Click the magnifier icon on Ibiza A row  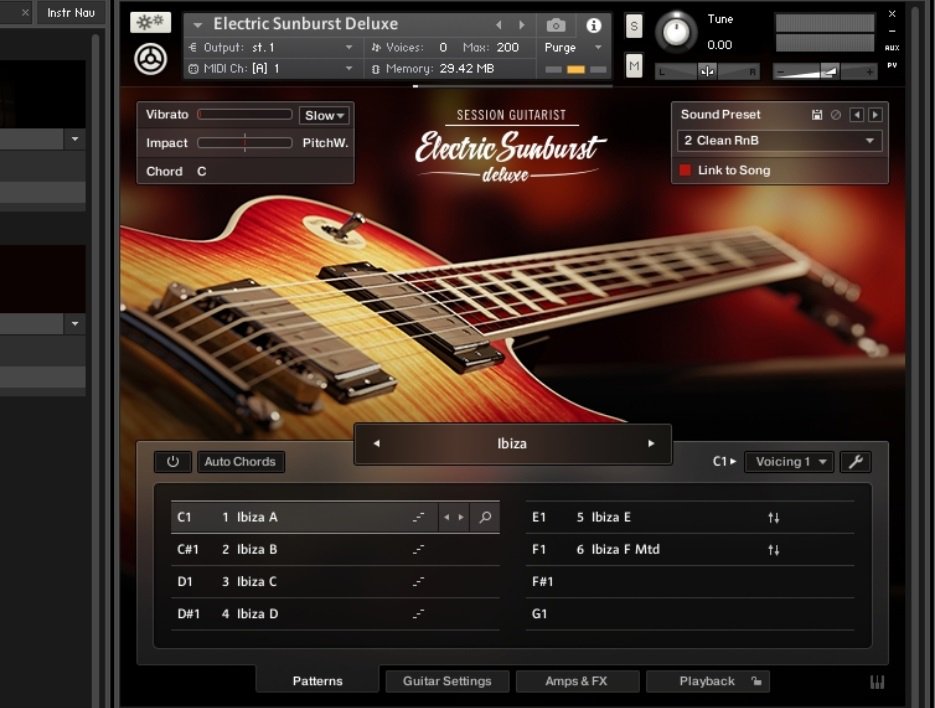pos(485,517)
